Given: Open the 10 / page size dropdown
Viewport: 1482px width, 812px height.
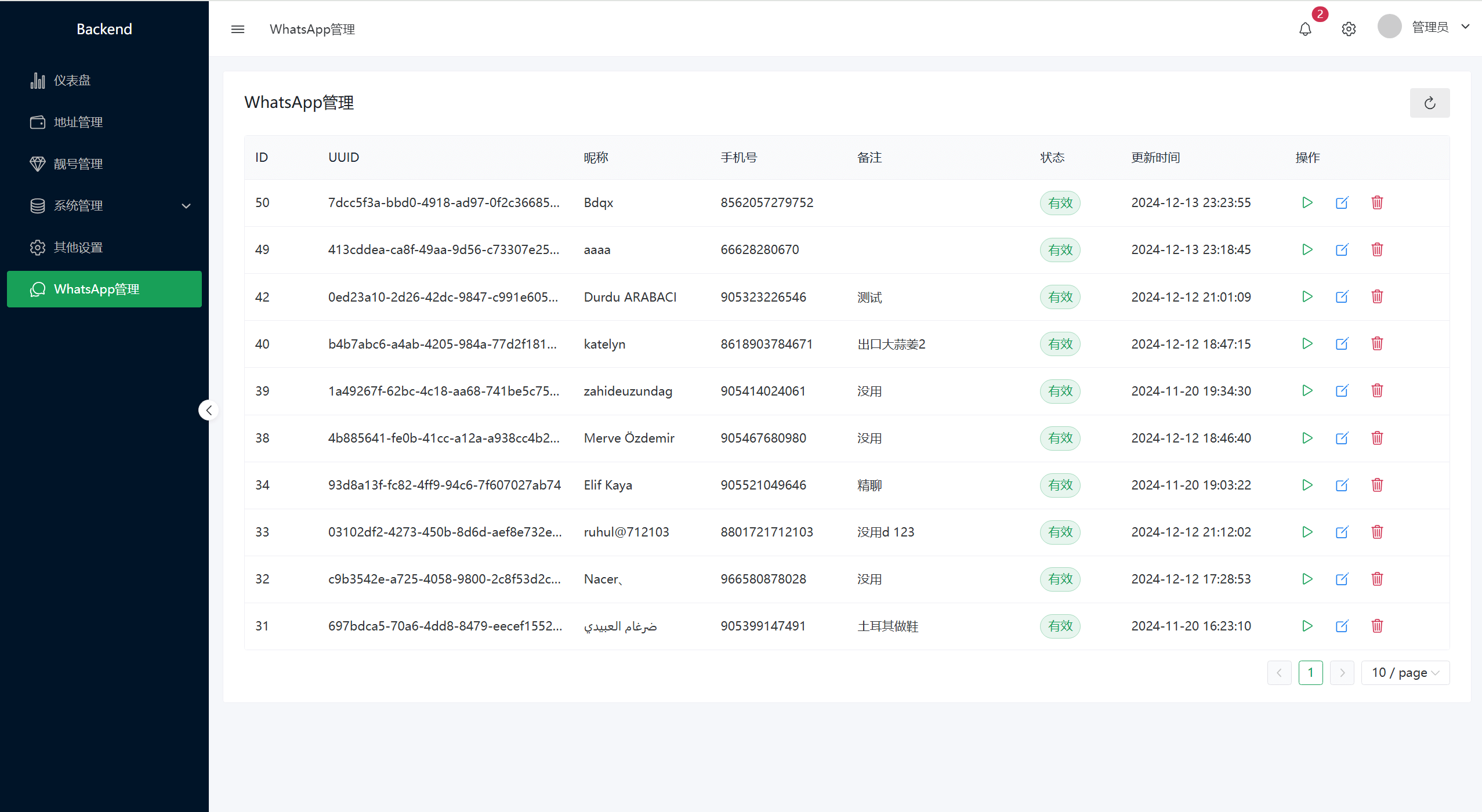Looking at the screenshot, I should coord(1405,673).
